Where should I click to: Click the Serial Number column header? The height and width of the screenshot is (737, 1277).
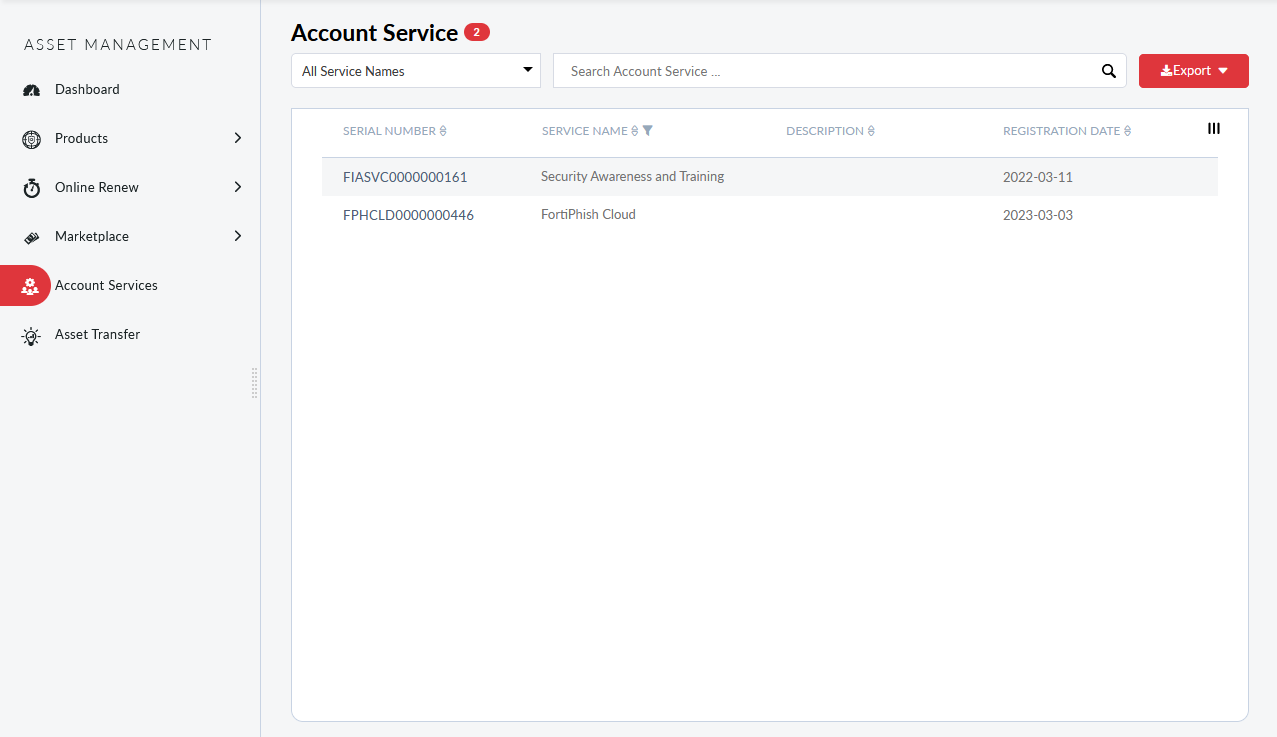[389, 131]
